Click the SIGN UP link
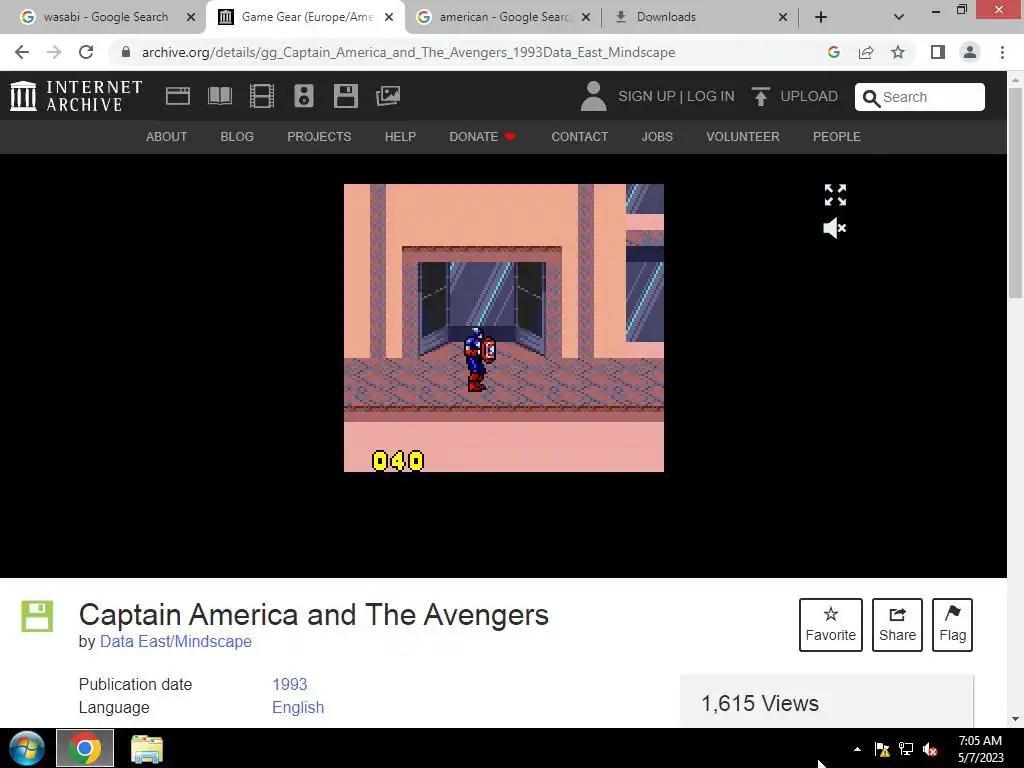The width and height of the screenshot is (1024, 768). (647, 96)
